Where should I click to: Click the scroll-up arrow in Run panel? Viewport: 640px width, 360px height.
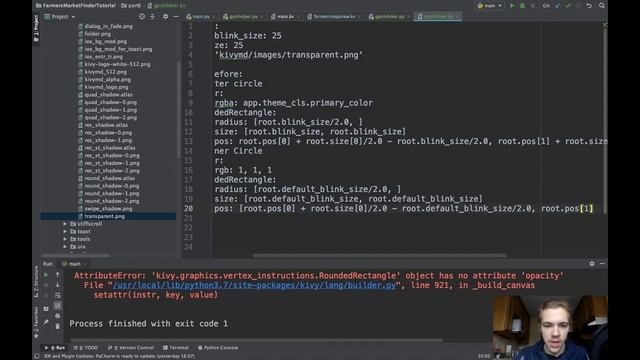(x=58, y=275)
